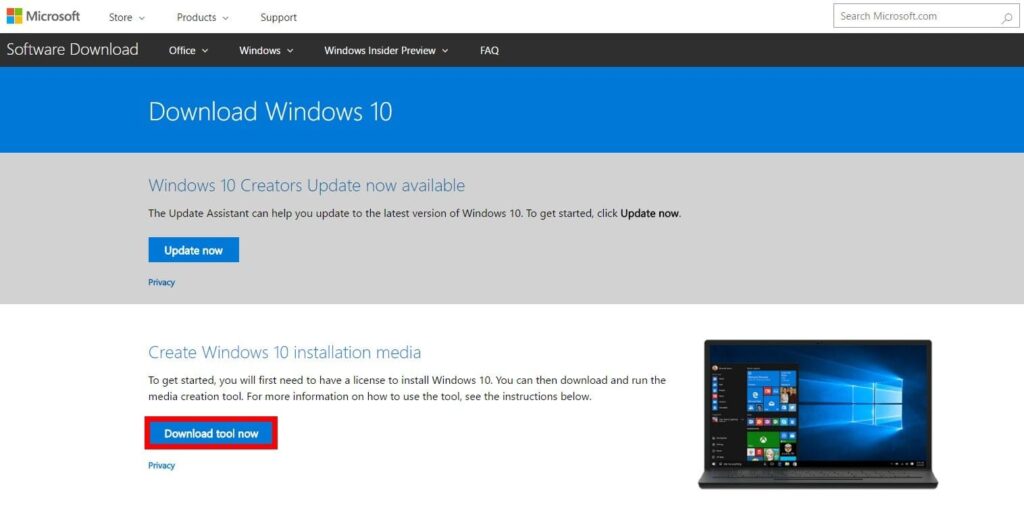Viewport: 1024px width, 517px height.
Task: Open the Products dropdown in top bar
Action: click(x=202, y=17)
